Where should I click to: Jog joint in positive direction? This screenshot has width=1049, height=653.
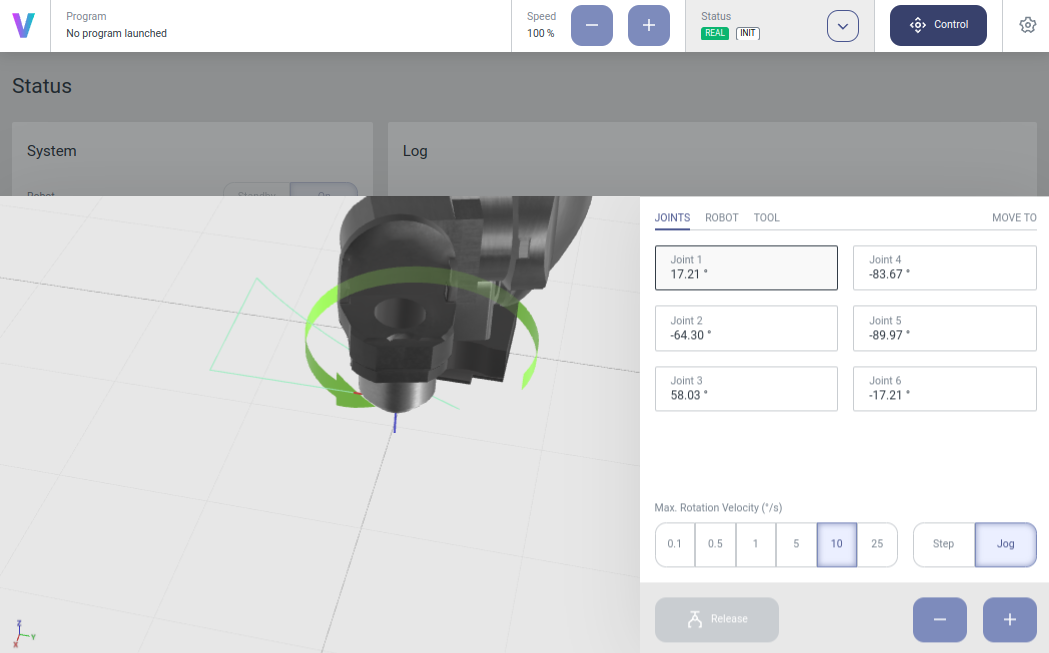pyautogui.click(x=1009, y=620)
